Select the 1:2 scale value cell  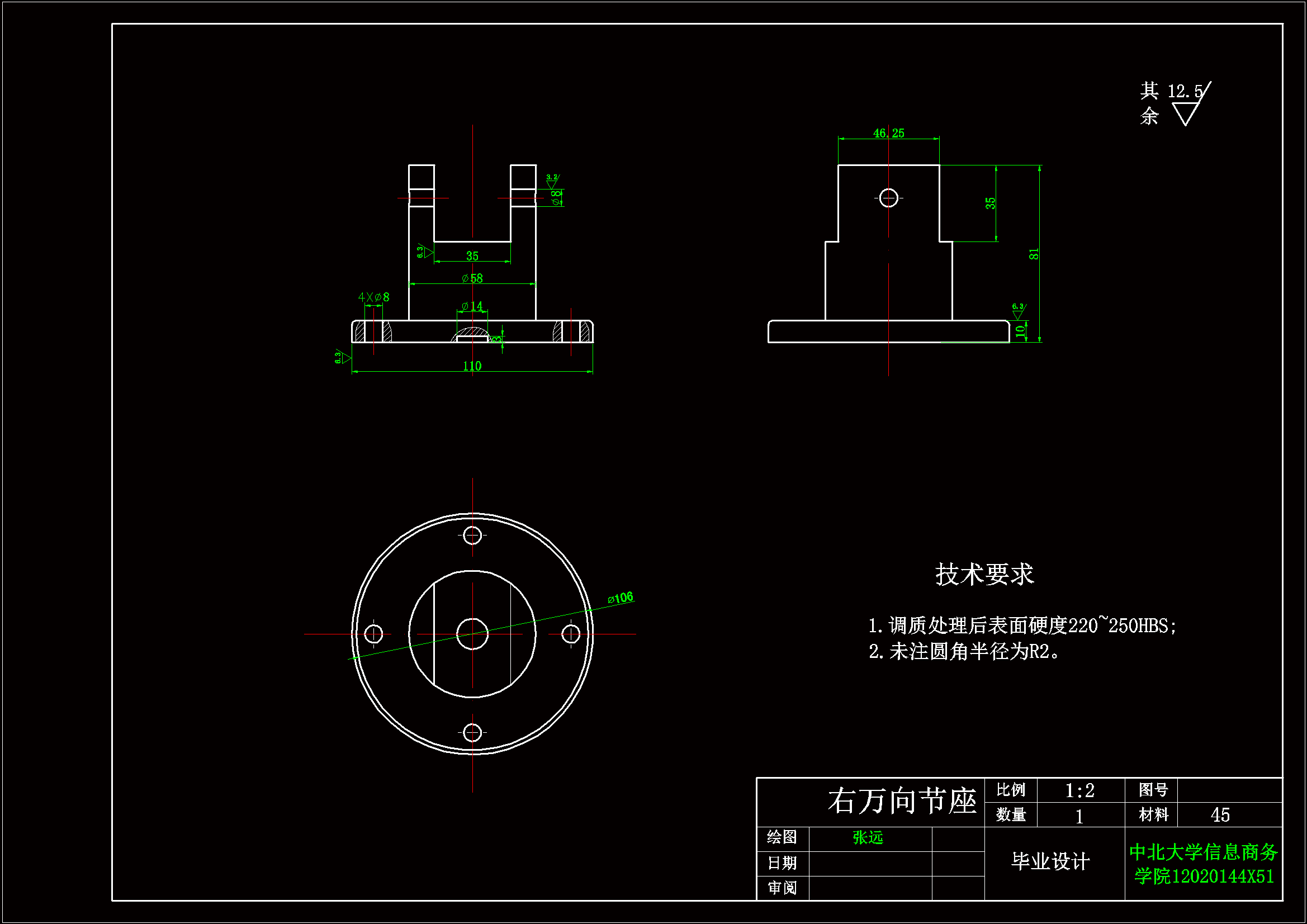click(1080, 791)
